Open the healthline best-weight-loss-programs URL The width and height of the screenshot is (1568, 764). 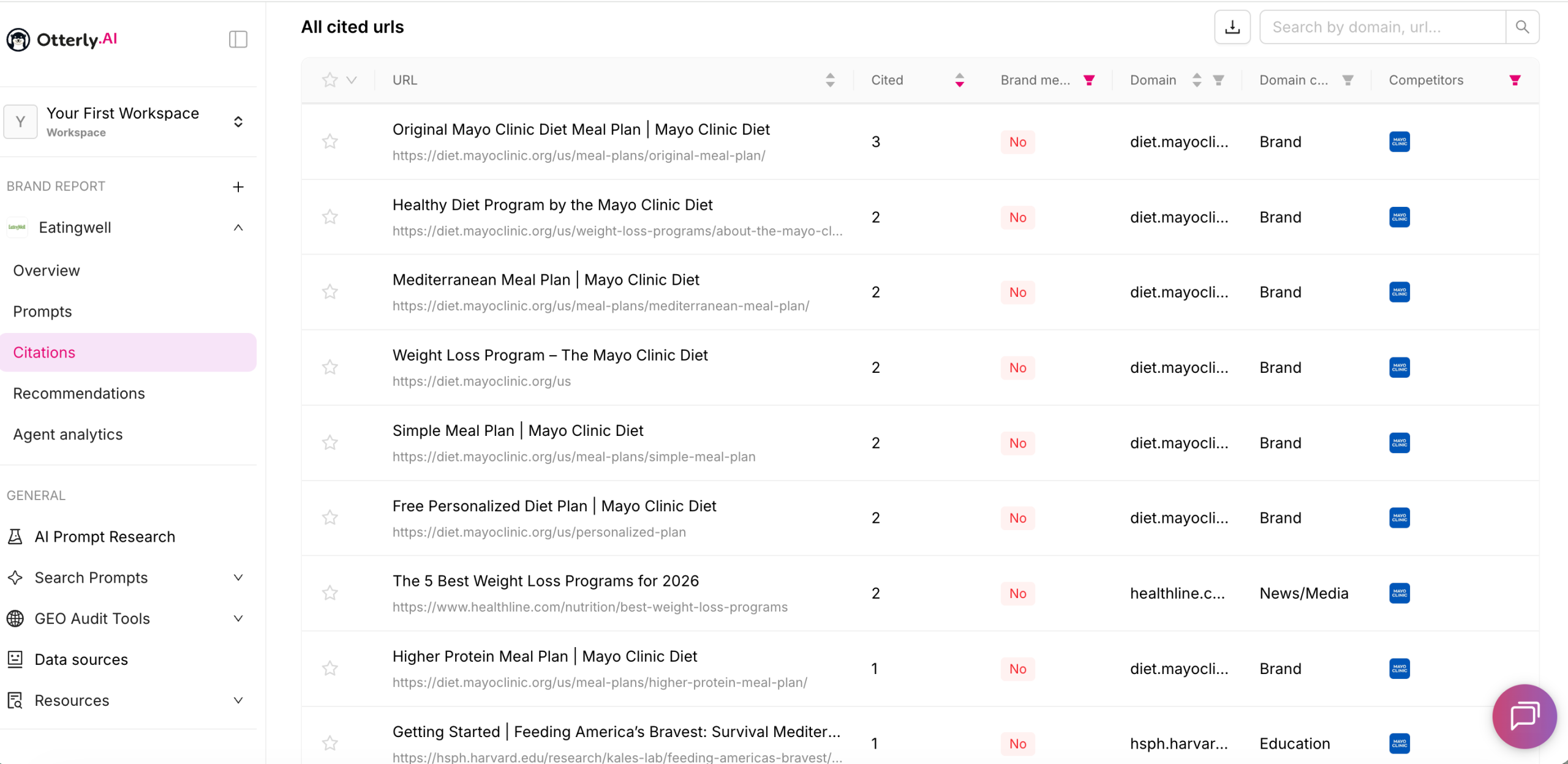click(x=590, y=607)
